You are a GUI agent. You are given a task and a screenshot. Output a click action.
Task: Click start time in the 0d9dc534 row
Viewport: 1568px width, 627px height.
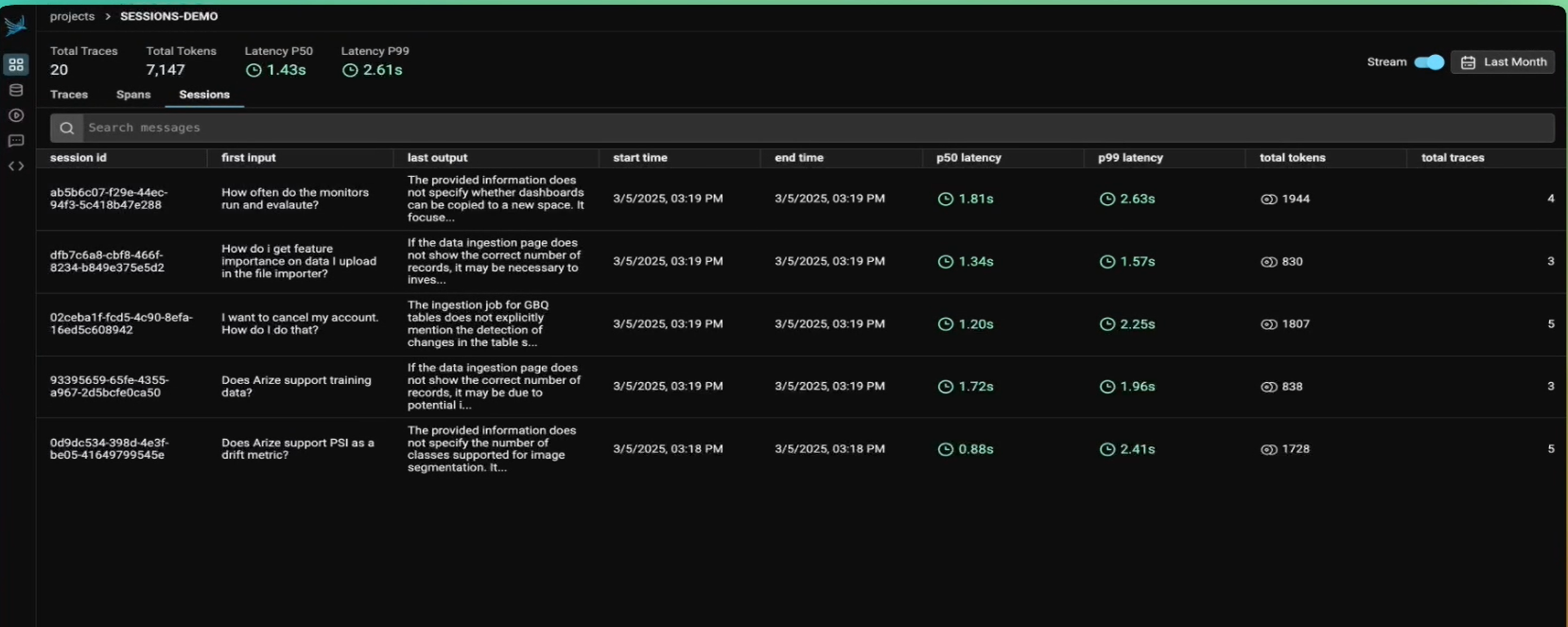point(668,449)
